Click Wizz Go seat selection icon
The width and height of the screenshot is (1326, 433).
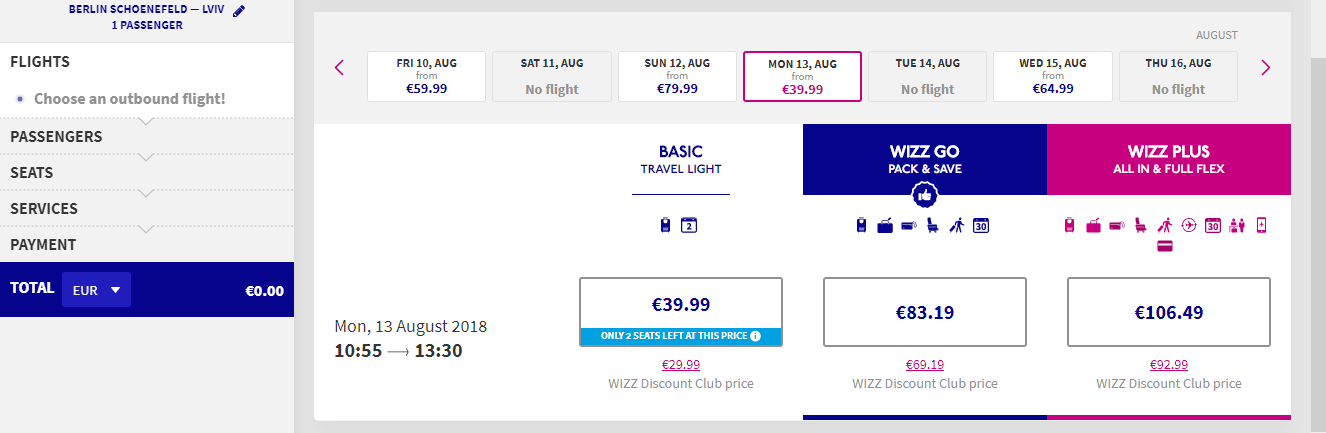point(933,226)
